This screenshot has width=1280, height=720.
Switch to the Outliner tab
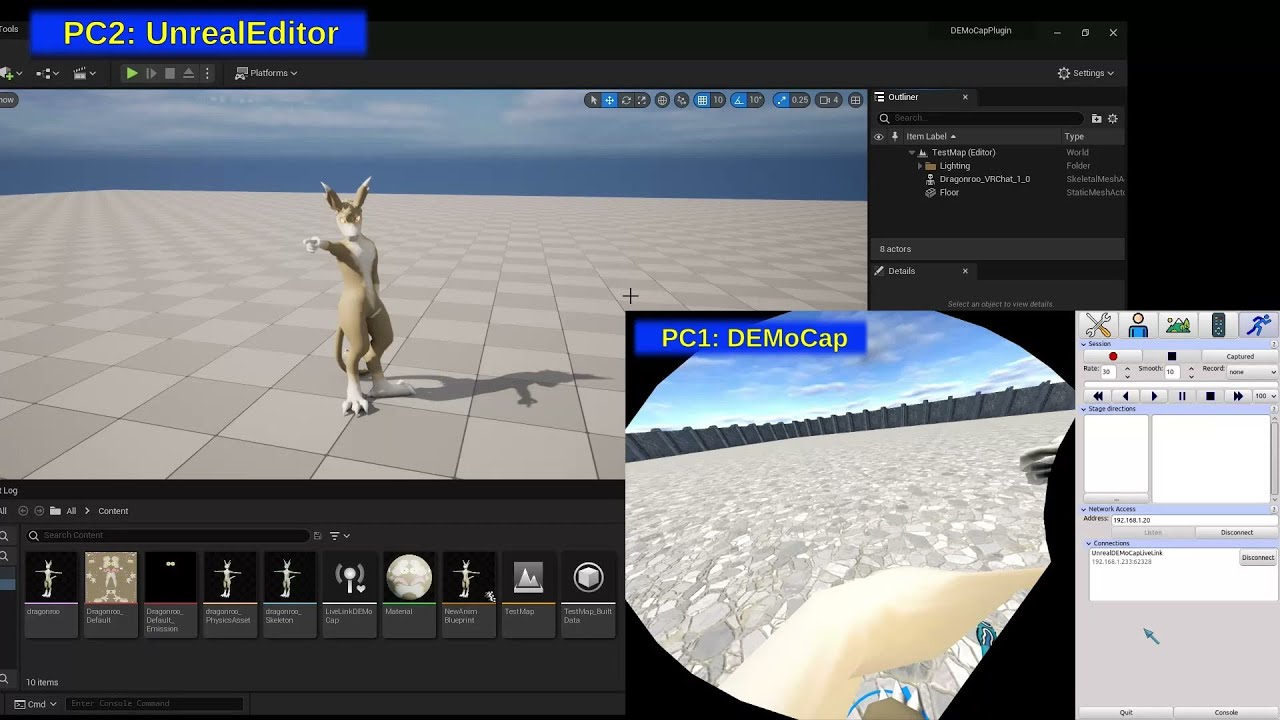coord(903,97)
